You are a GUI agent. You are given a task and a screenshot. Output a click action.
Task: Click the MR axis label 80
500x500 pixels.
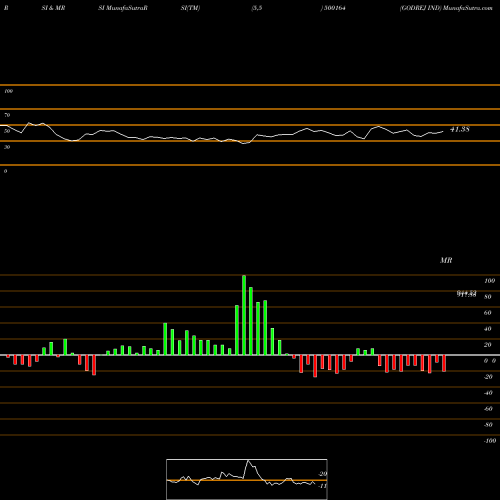488,297
